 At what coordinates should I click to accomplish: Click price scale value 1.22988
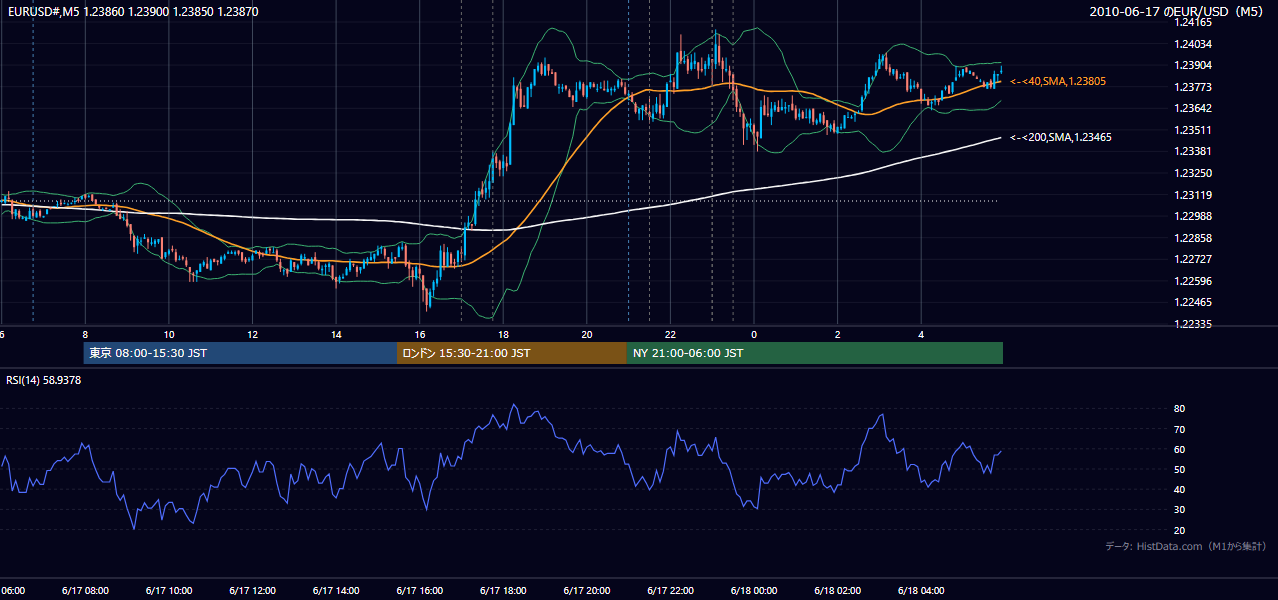click(x=1195, y=216)
